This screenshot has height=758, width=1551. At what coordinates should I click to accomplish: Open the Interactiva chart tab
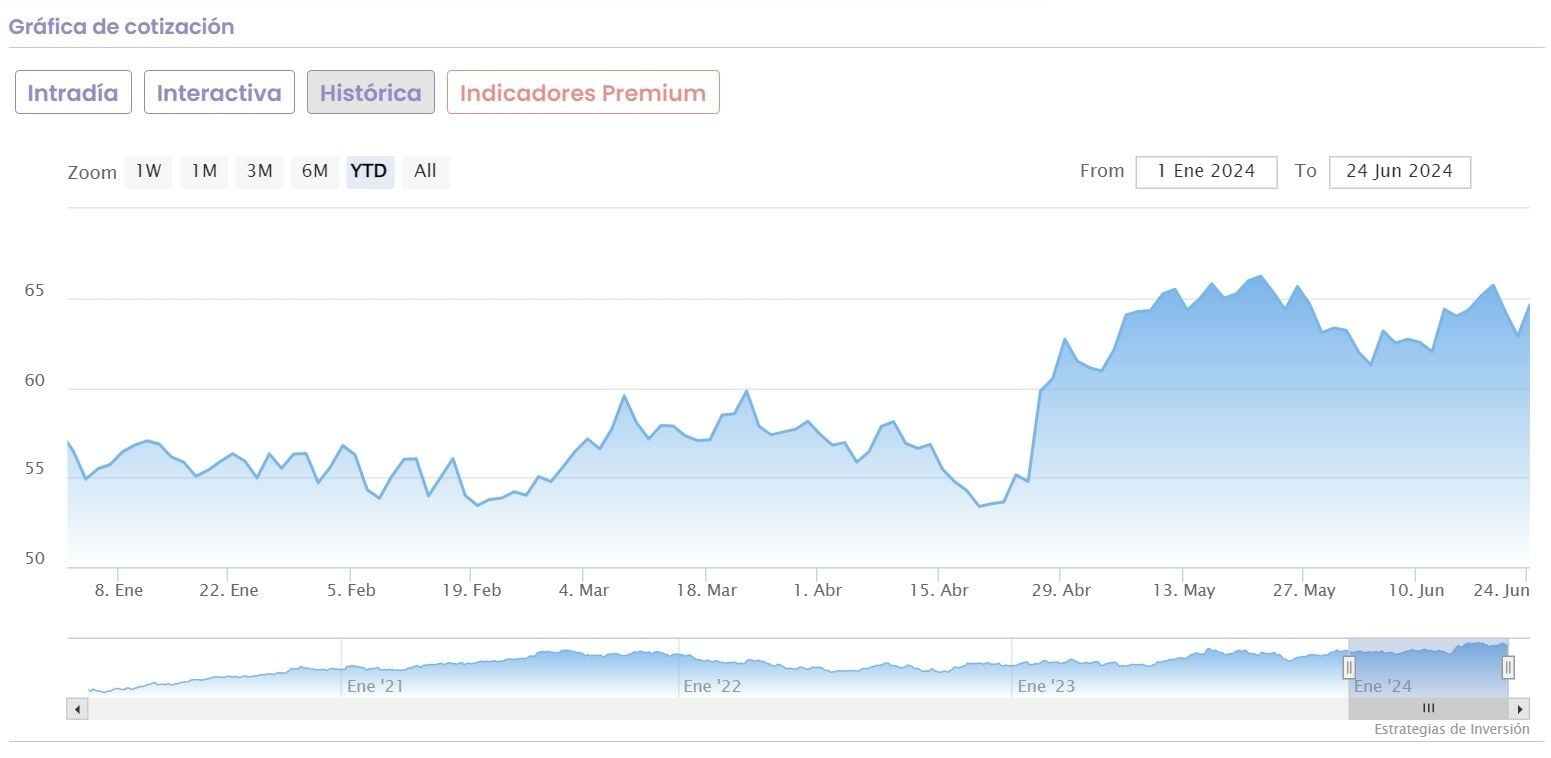click(x=219, y=93)
